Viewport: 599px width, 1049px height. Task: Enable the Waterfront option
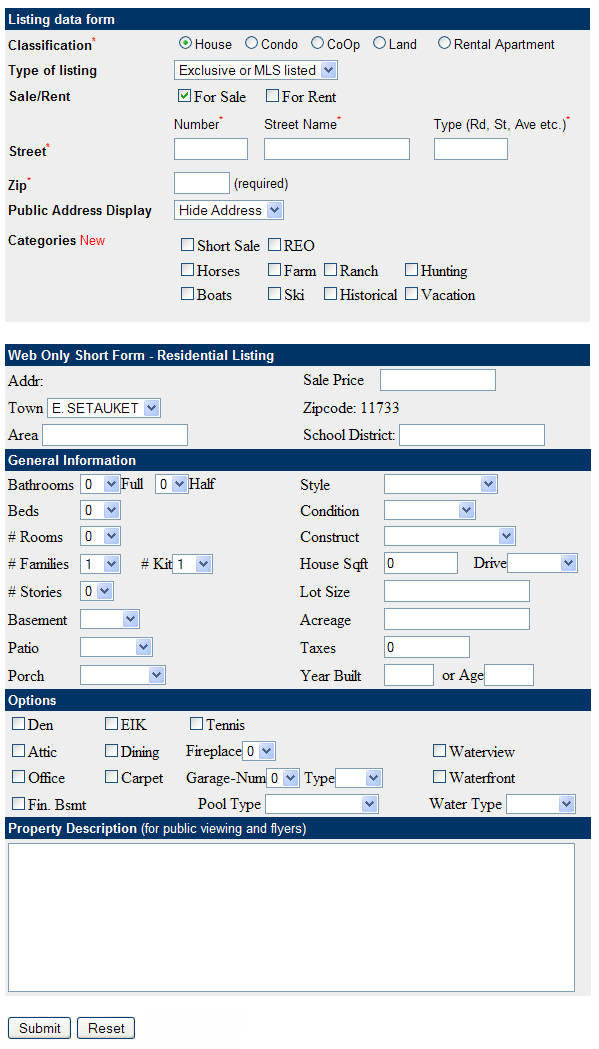pyautogui.click(x=438, y=777)
